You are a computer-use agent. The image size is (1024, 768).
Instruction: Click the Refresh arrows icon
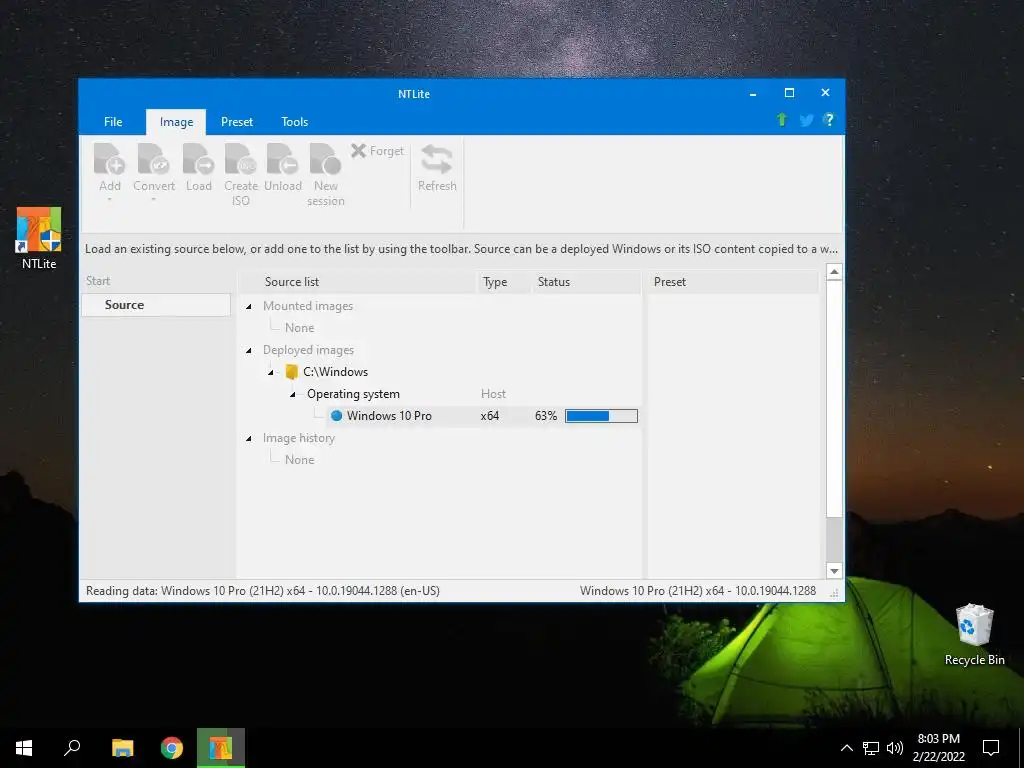437,159
